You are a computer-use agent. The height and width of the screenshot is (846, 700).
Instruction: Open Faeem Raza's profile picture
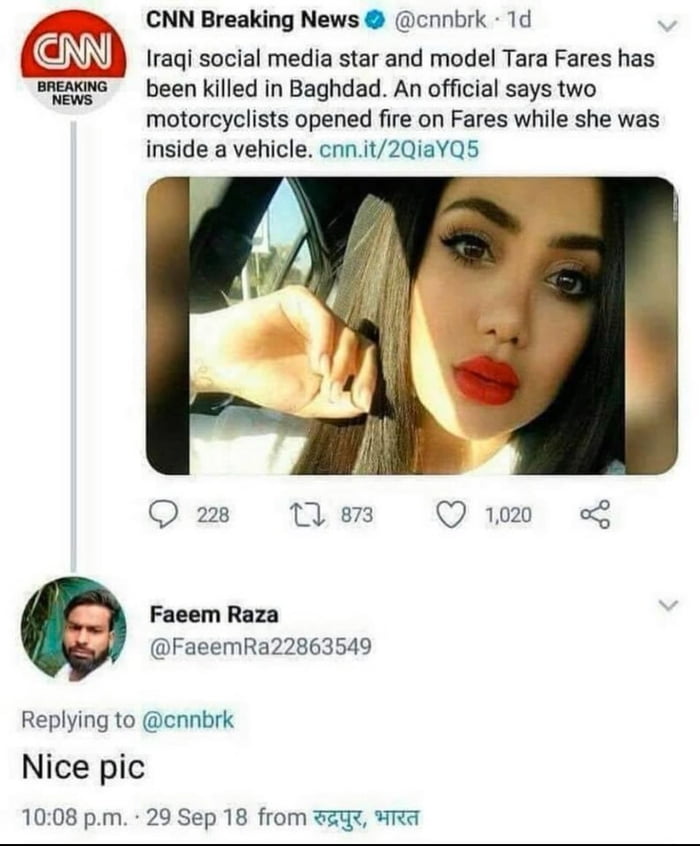point(73,630)
